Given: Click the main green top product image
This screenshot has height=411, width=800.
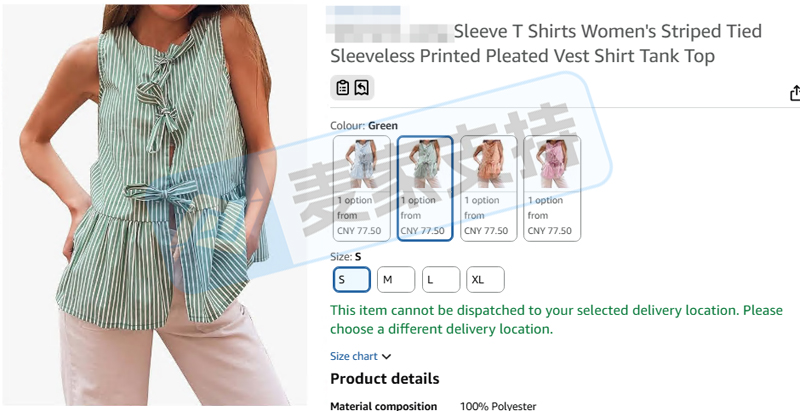Looking at the screenshot, I should 155,206.
